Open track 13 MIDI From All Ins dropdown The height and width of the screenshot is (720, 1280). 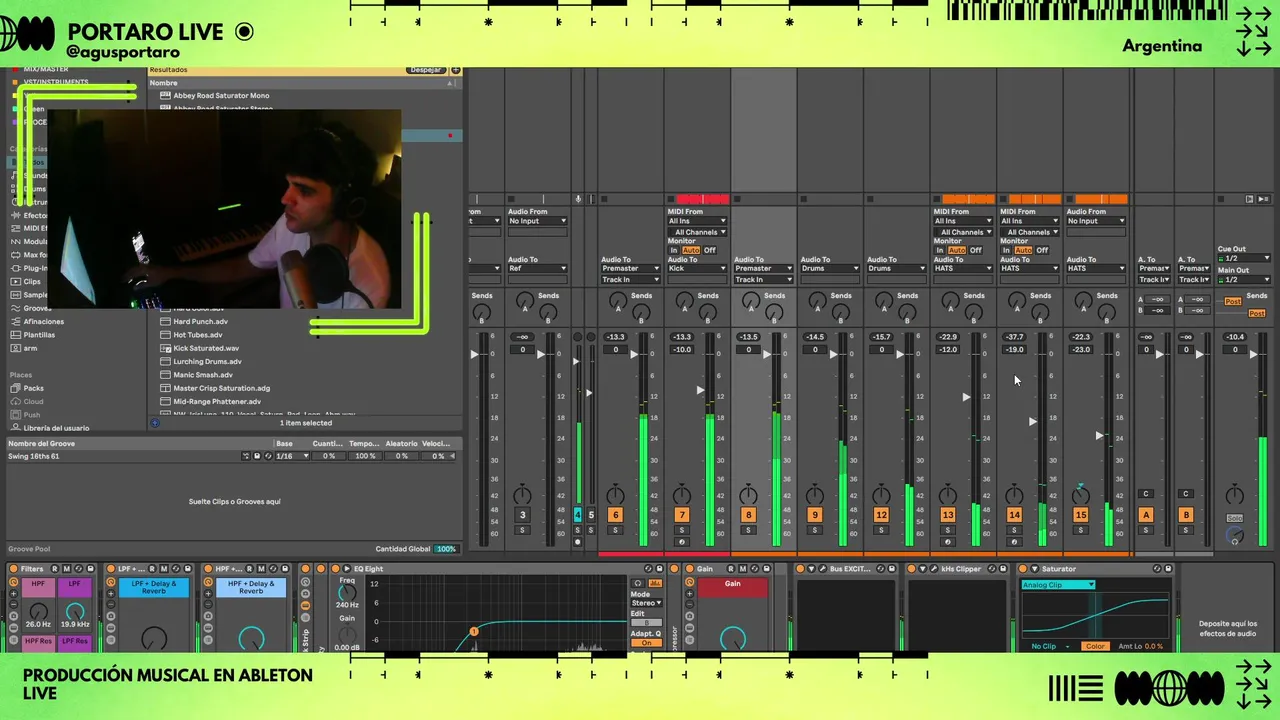pyautogui.click(x=963, y=221)
